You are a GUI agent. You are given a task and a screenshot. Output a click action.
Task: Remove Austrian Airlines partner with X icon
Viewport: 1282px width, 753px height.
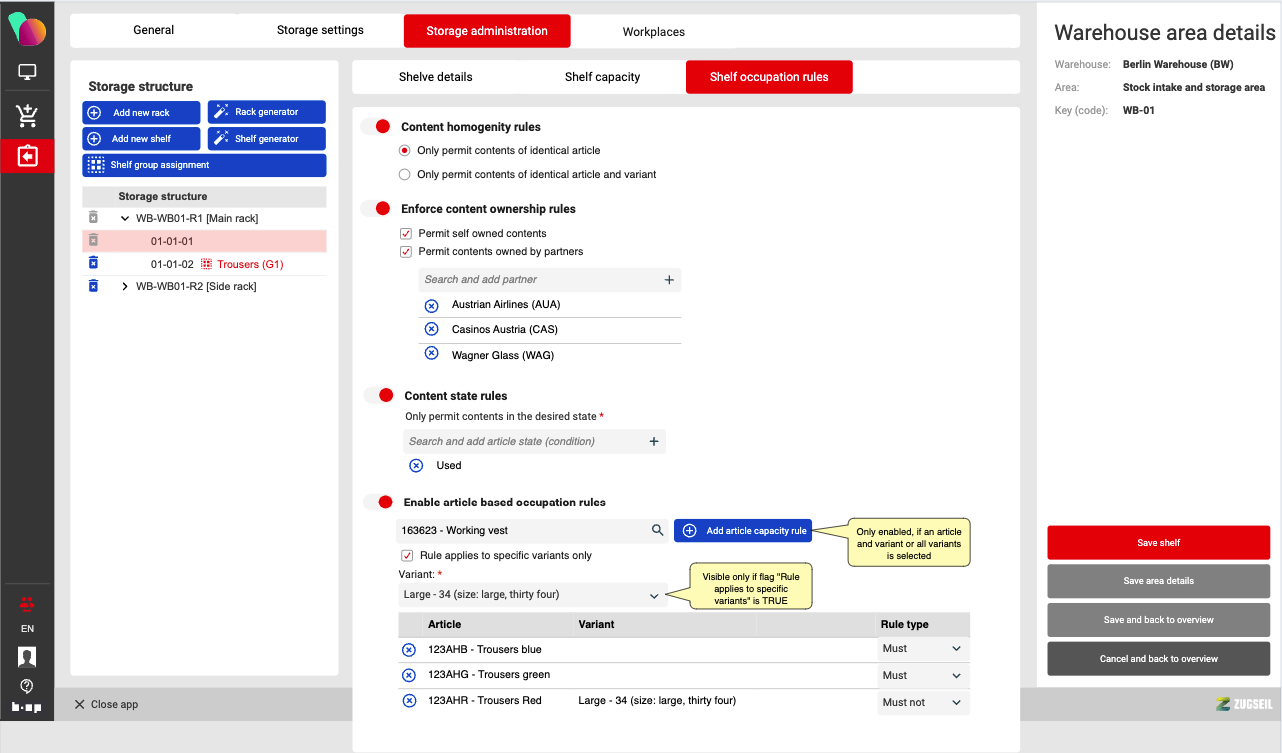(x=432, y=305)
